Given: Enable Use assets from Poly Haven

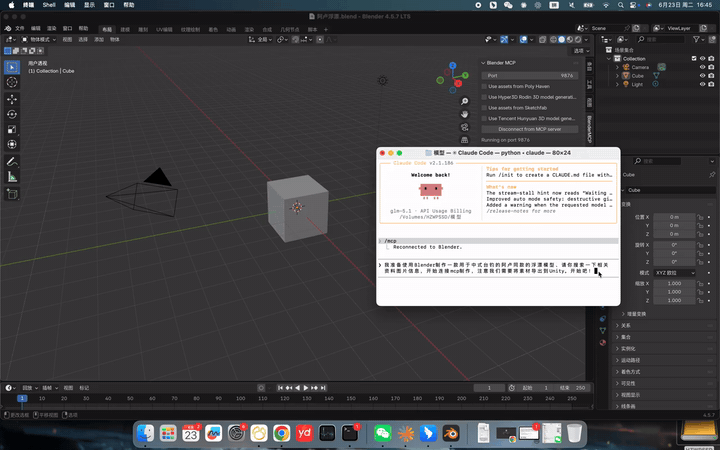Looking at the screenshot, I should (484, 86).
